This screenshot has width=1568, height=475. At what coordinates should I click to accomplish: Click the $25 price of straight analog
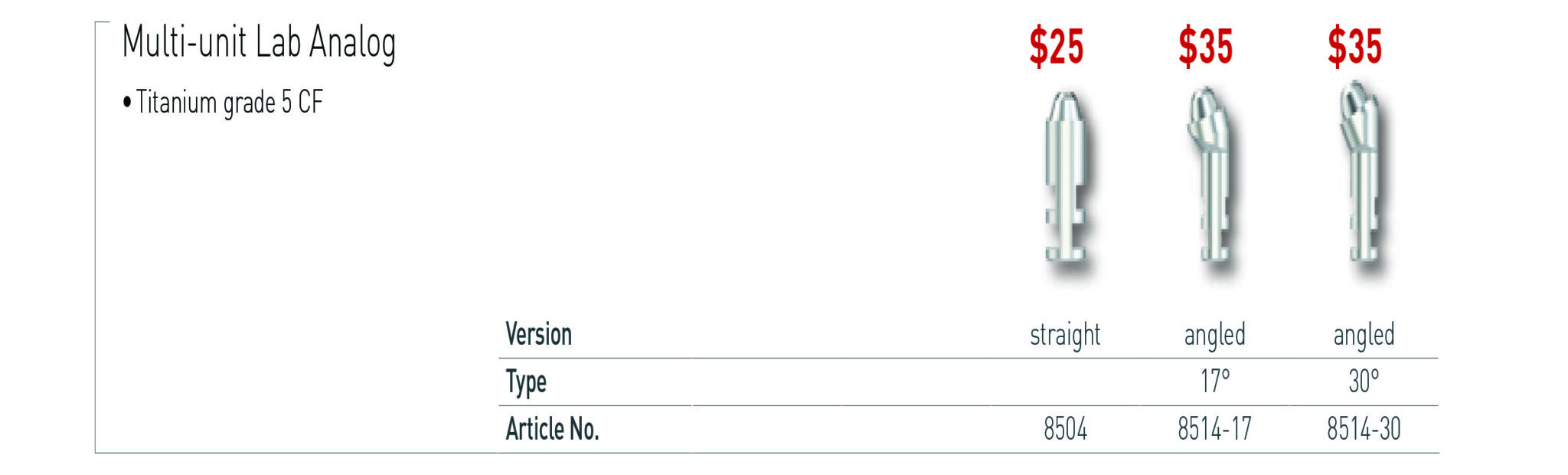1056,47
